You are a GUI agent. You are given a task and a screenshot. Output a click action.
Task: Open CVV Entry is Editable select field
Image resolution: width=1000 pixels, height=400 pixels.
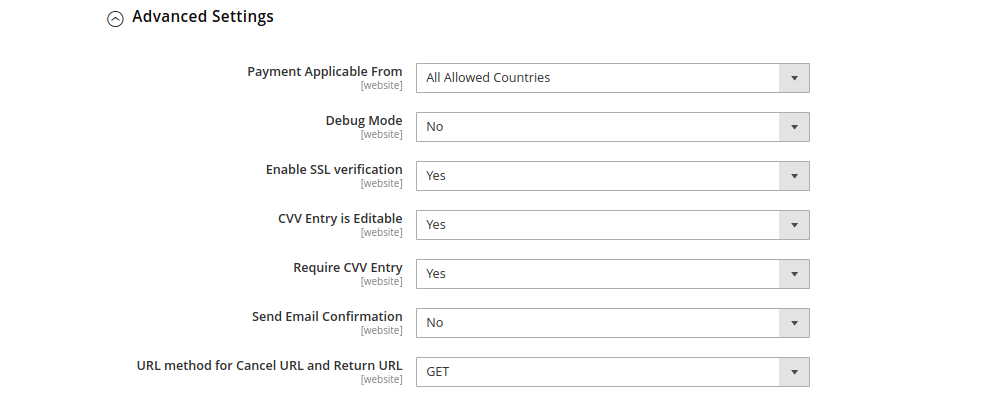click(597, 225)
